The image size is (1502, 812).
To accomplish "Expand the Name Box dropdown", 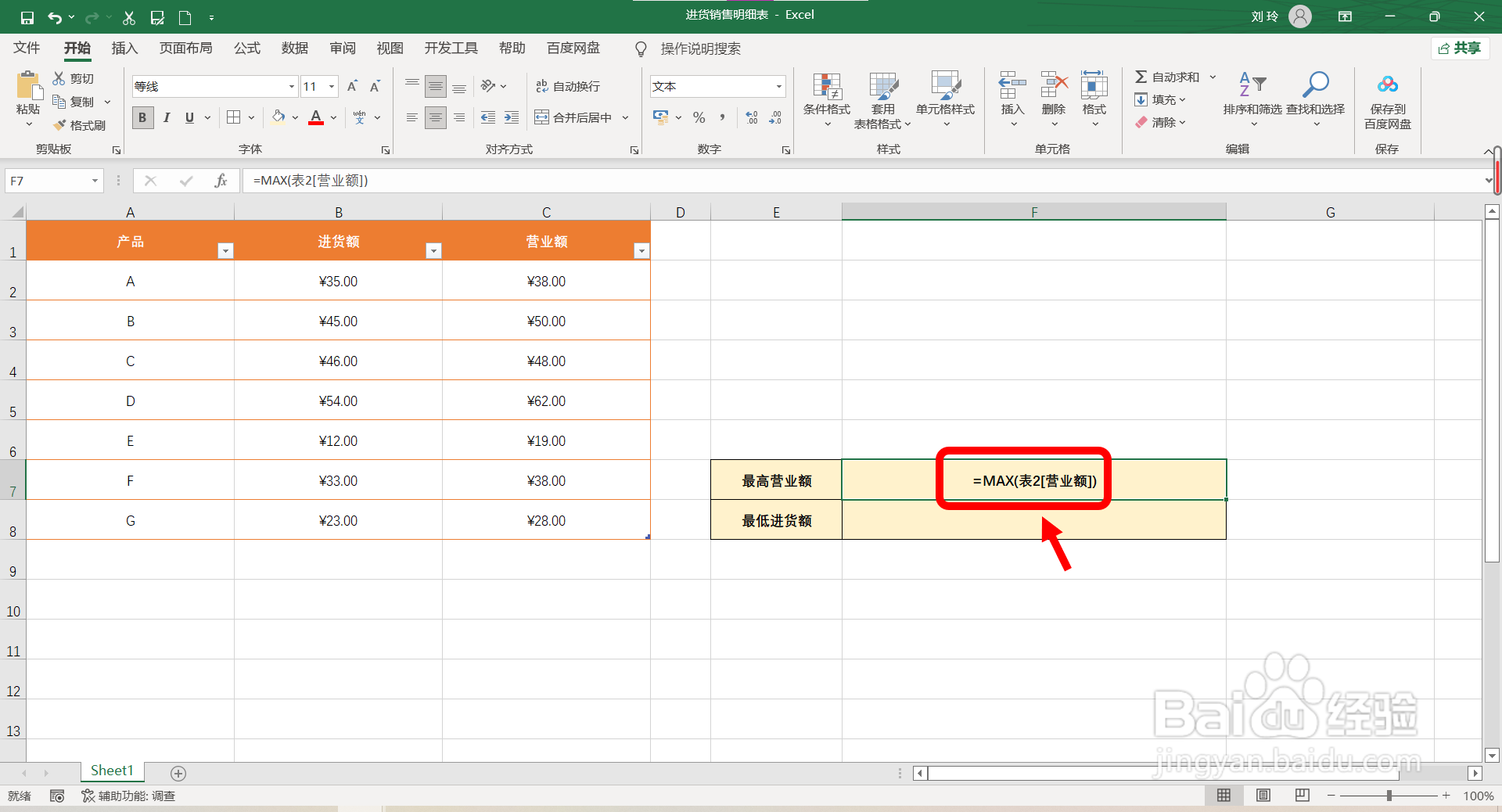I will pyautogui.click(x=95, y=181).
